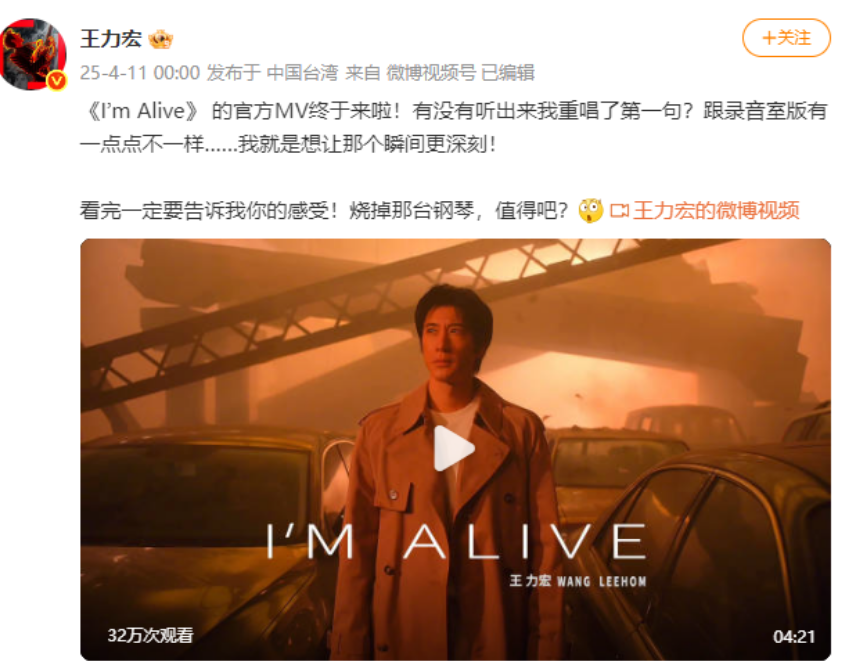The width and height of the screenshot is (842, 663).
Task: Click the first line of post text
Action: (454, 111)
